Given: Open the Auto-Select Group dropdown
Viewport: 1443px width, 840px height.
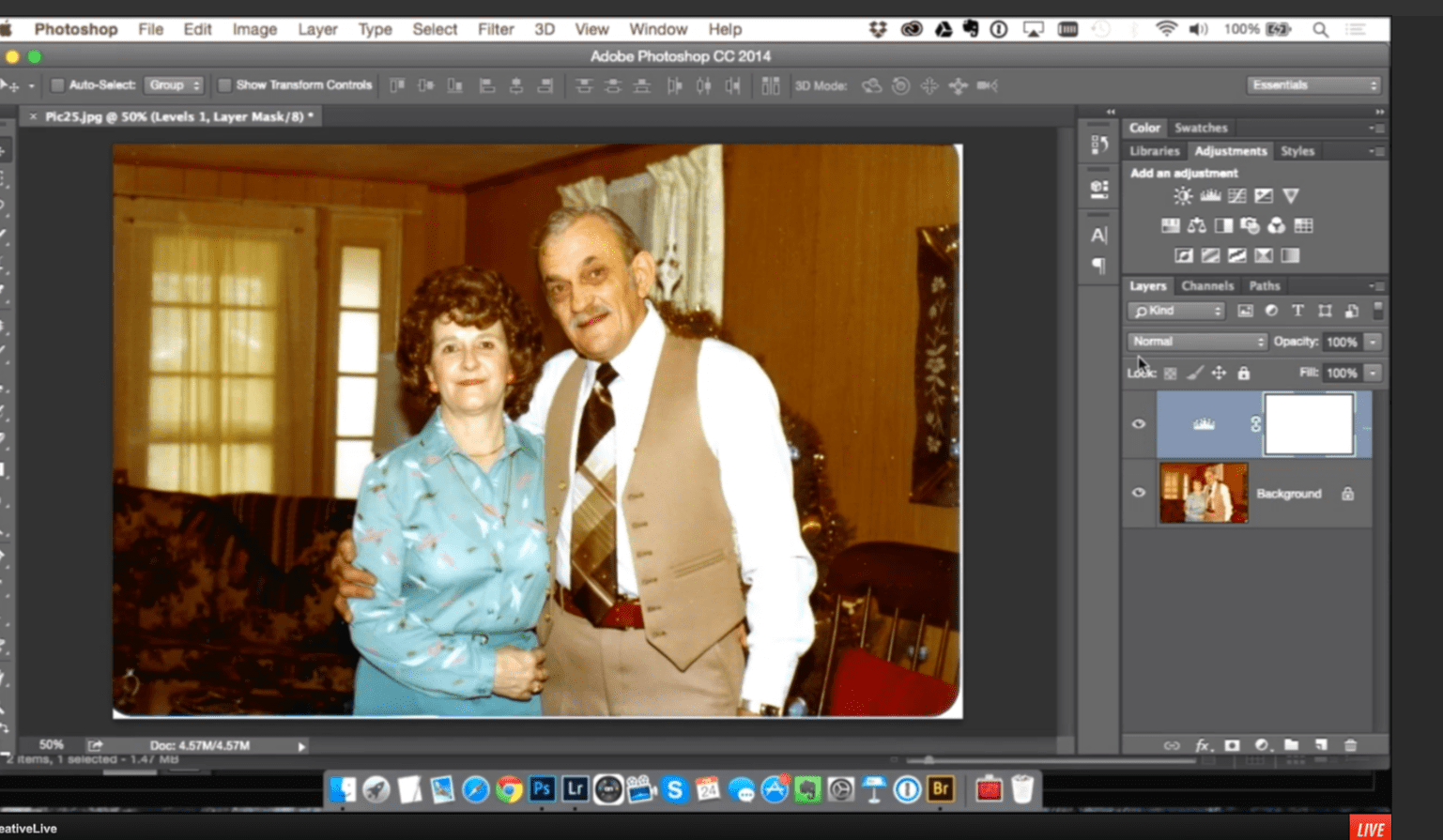Looking at the screenshot, I should pyautogui.click(x=175, y=84).
